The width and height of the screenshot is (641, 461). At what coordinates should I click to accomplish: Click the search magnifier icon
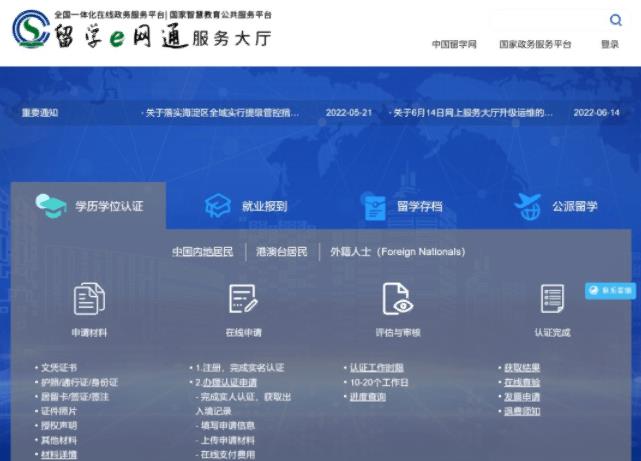point(616,20)
